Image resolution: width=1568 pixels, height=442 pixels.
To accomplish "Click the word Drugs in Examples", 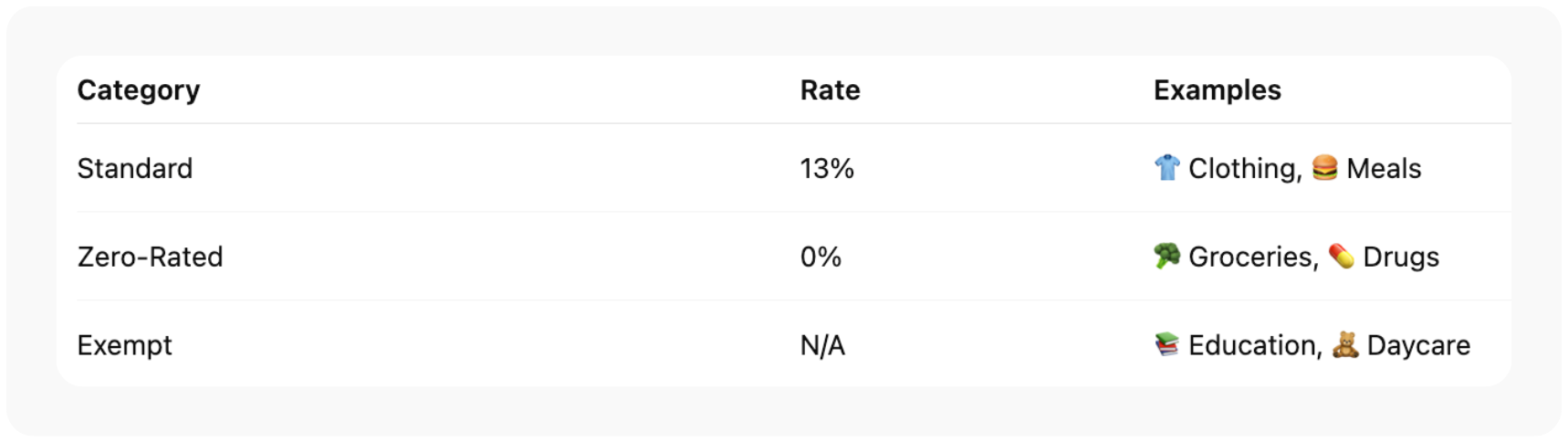I will [1400, 258].
